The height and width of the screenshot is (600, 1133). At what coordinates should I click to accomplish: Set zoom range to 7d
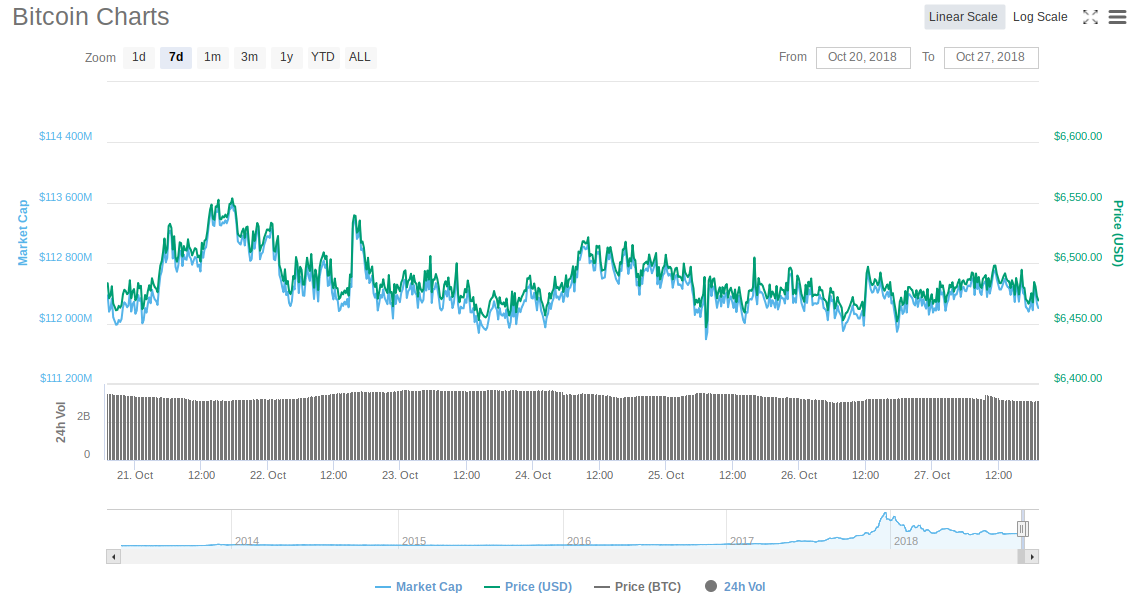[176, 57]
